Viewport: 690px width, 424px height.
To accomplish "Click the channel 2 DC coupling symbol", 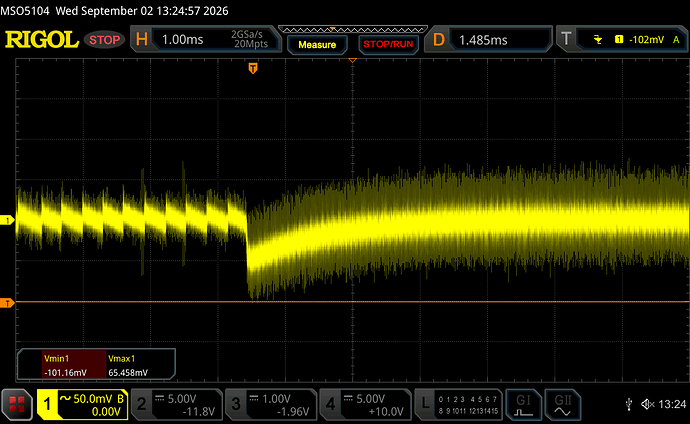I will 159,398.
